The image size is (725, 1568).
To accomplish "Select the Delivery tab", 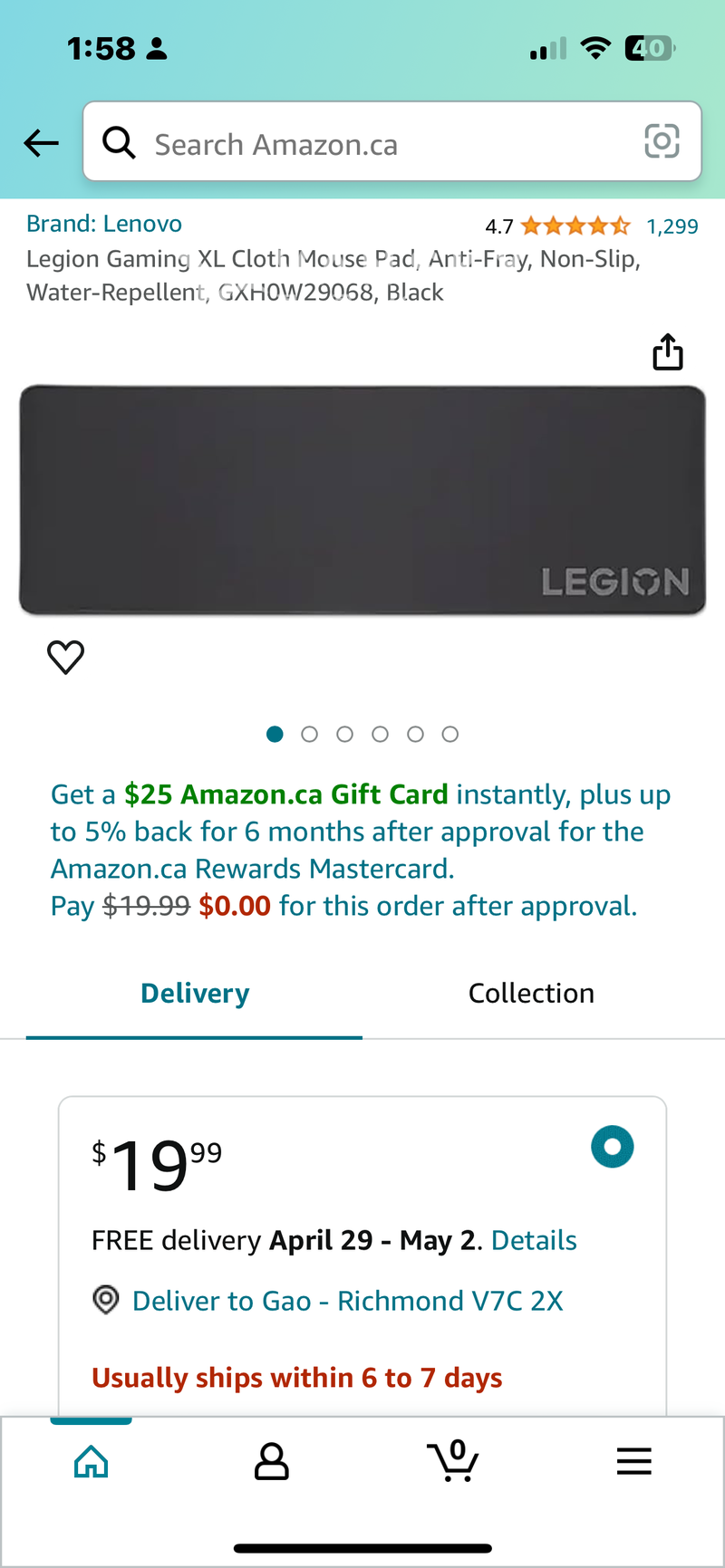I will tap(195, 994).
